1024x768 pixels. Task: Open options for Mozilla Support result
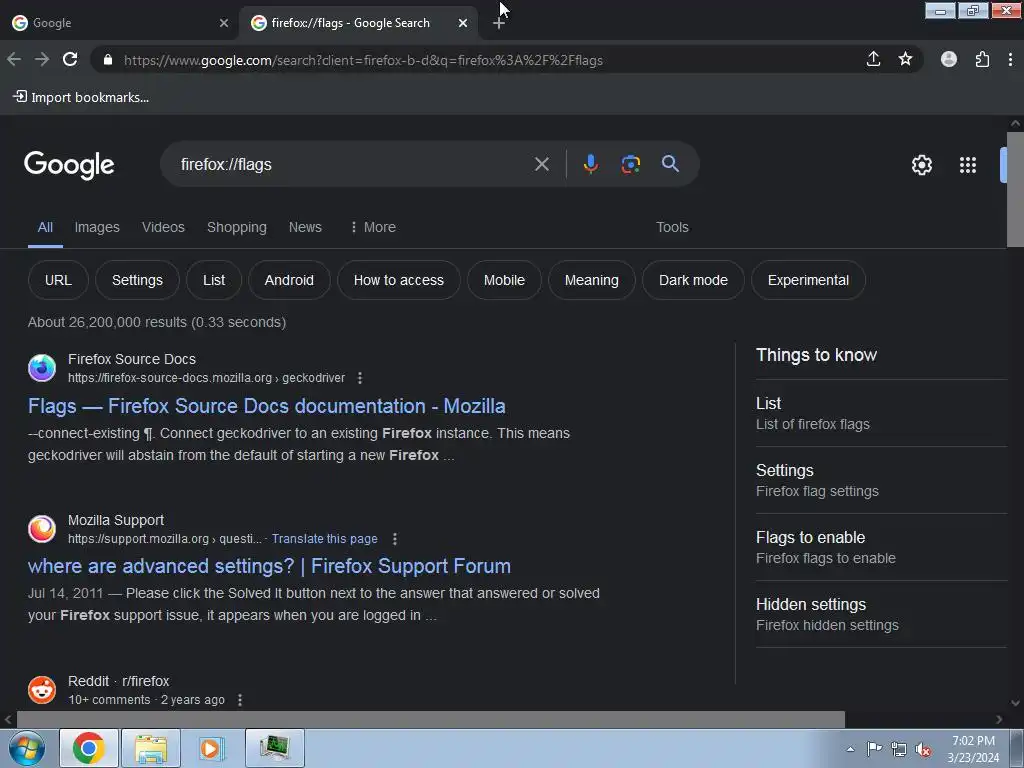click(394, 539)
